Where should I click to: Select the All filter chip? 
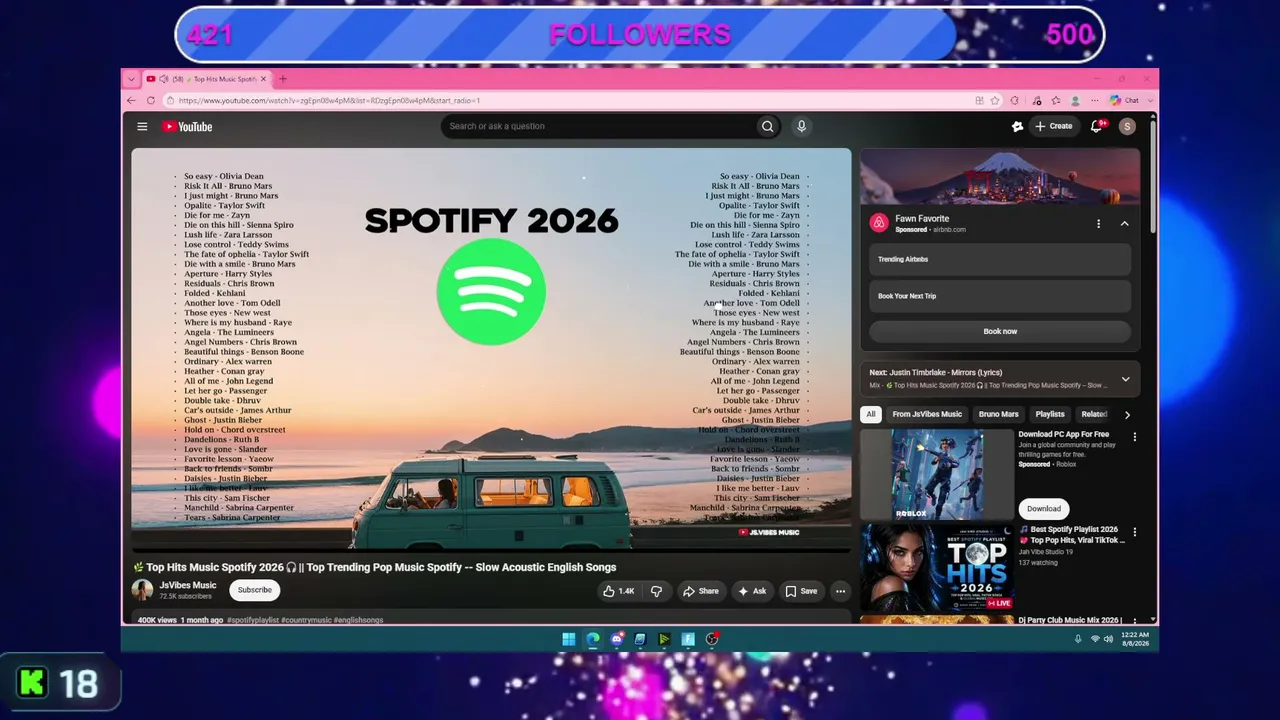[871, 414]
